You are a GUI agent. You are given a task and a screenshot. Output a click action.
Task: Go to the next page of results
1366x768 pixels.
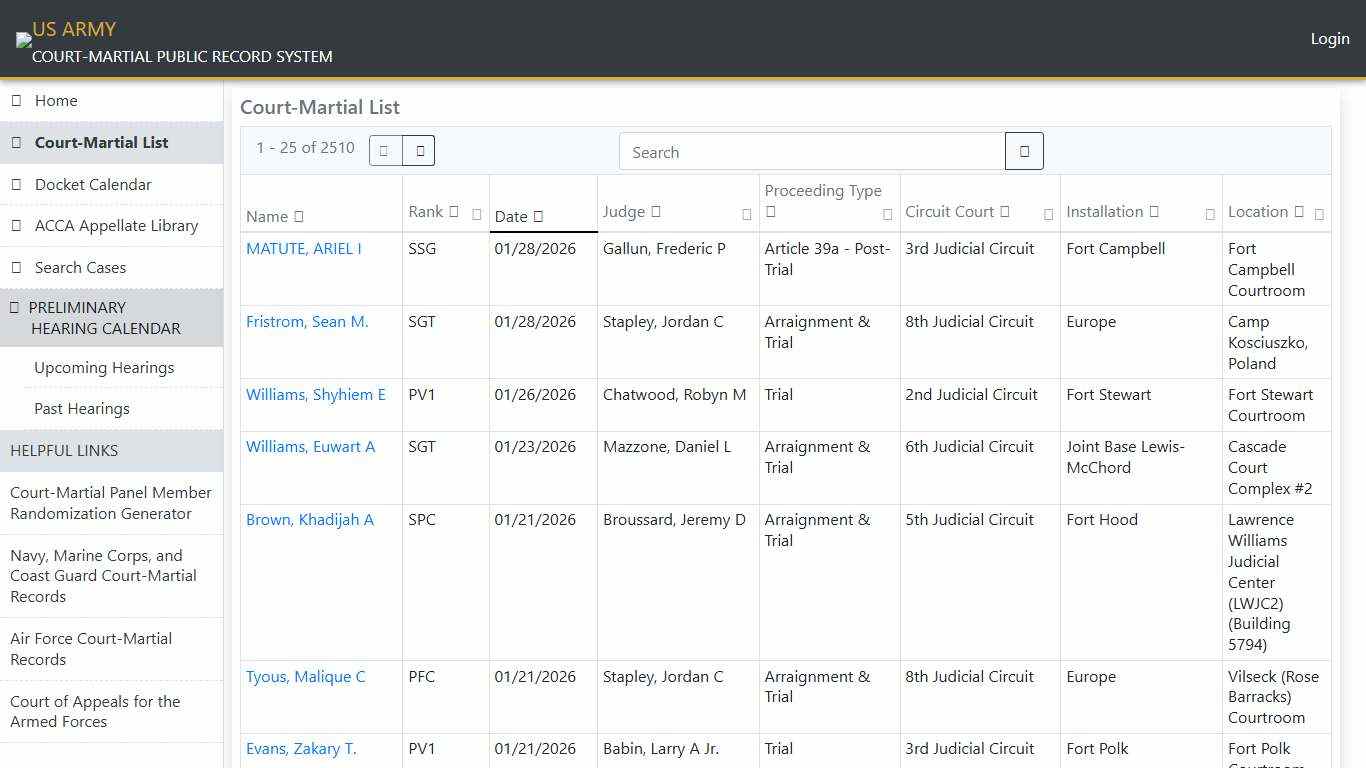click(x=419, y=150)
